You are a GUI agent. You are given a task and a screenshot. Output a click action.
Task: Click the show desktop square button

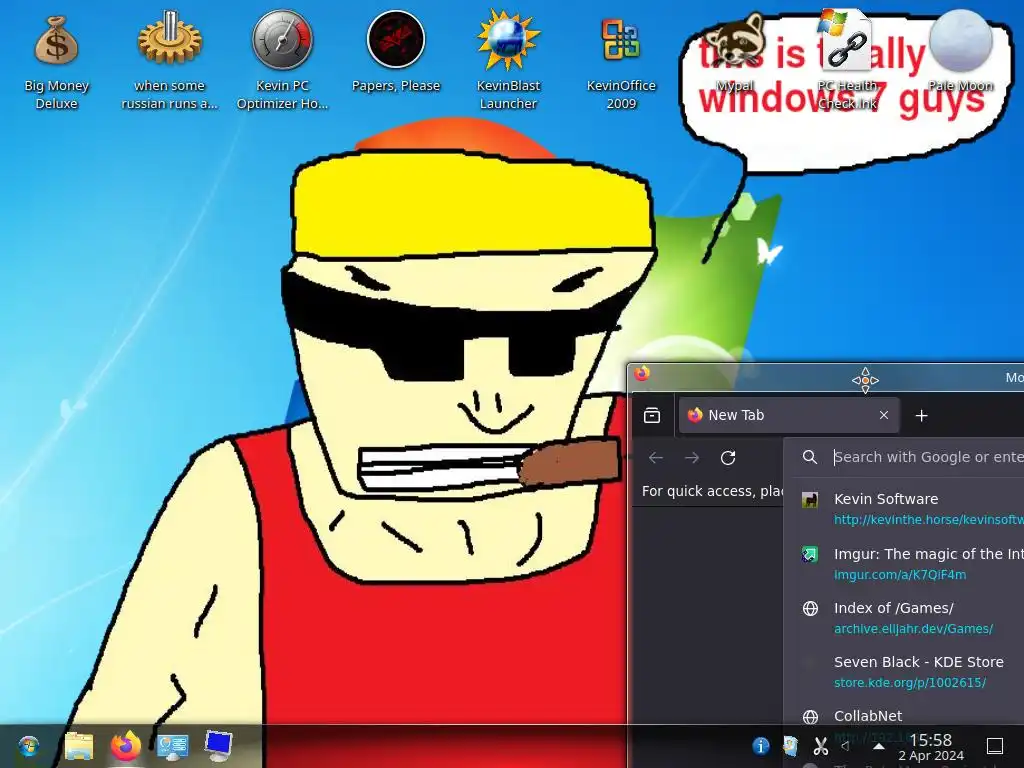point(995,746)
